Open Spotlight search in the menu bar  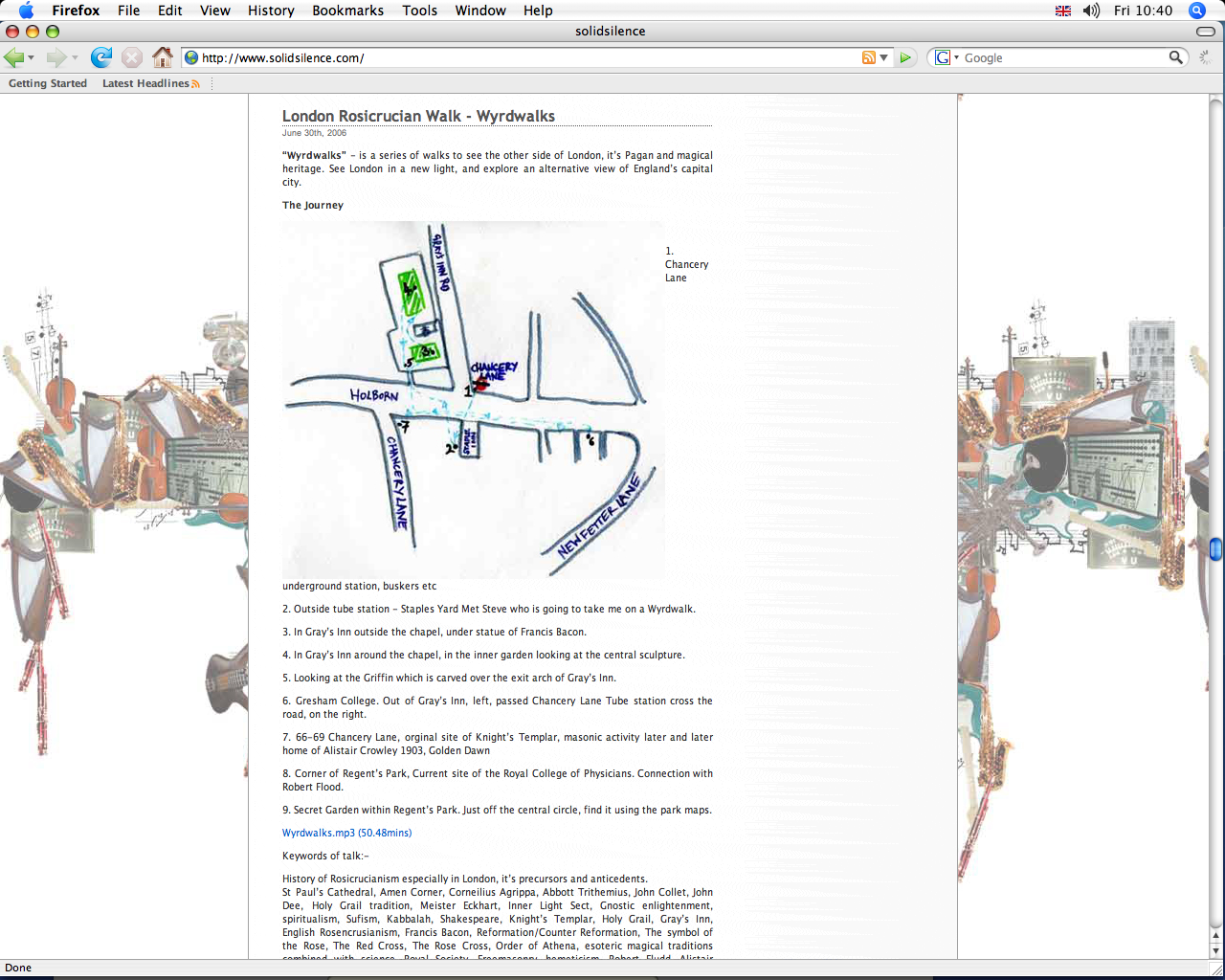click(1196, 11)
